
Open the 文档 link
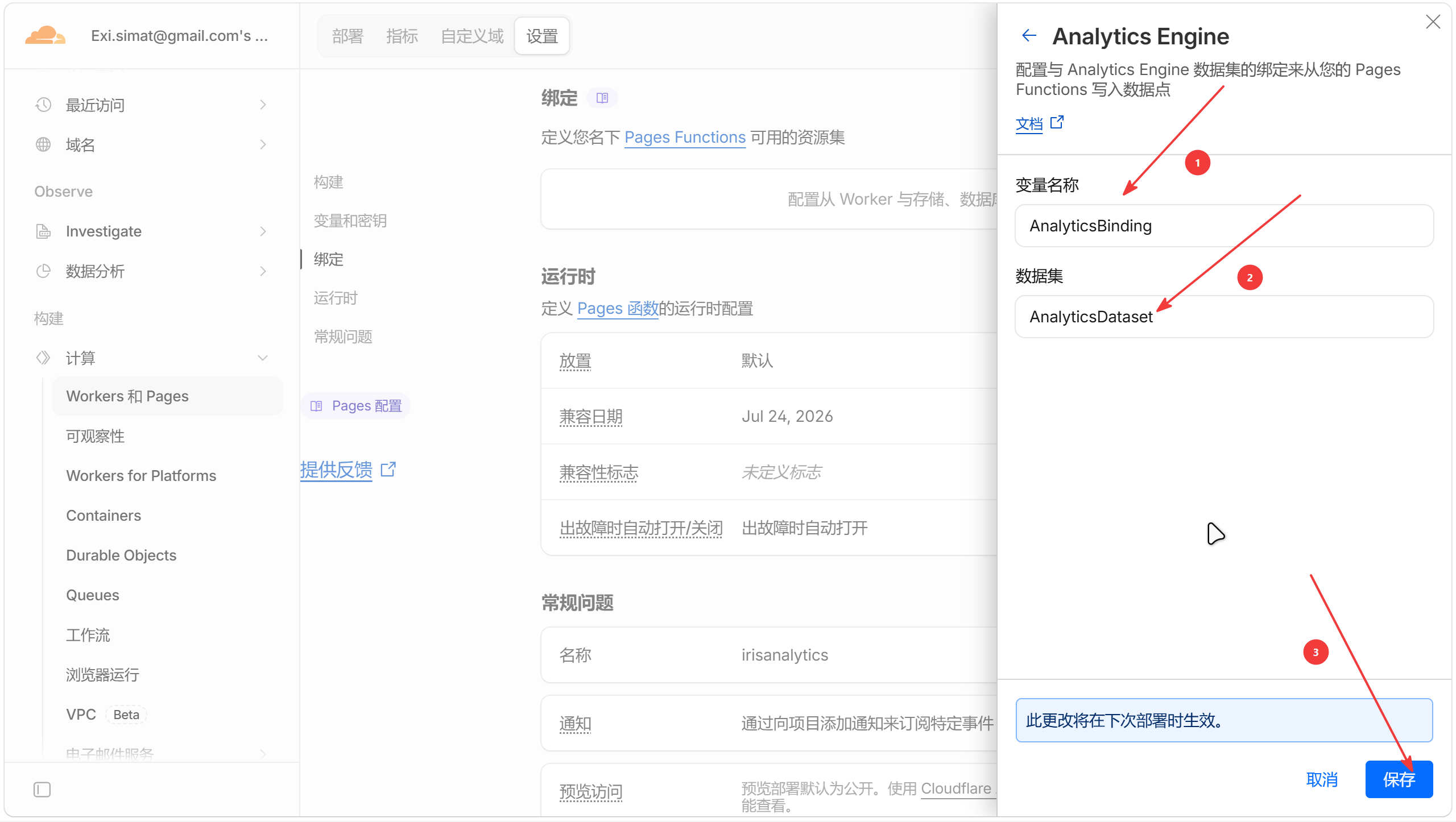(1029, 123)
